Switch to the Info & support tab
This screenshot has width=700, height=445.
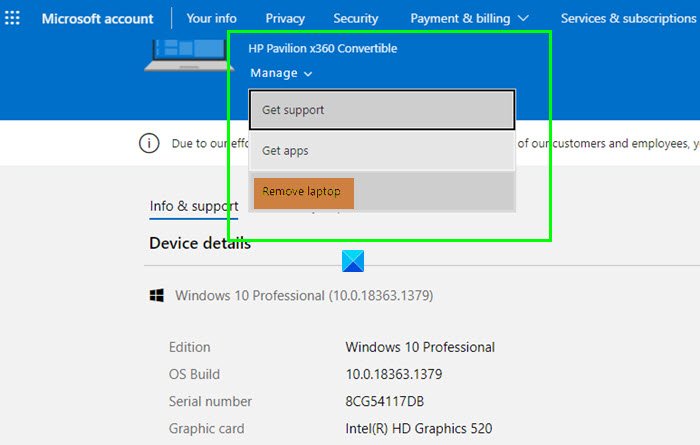tap(193, 206)
